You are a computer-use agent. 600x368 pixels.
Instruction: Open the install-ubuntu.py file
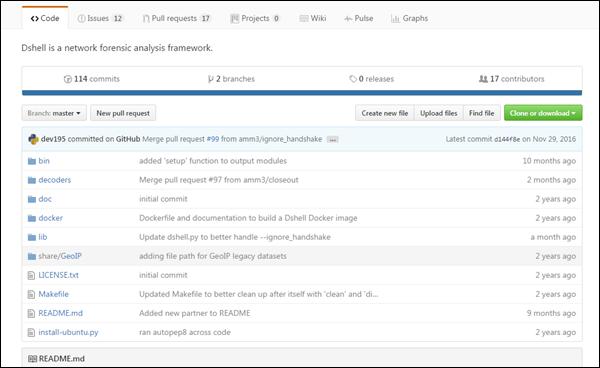[x=68, y=332]
